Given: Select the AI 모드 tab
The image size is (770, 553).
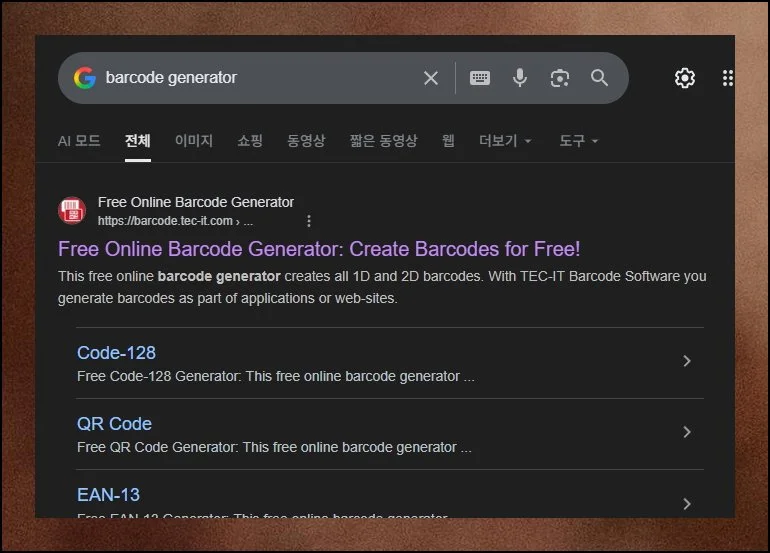Looking at the screenshot, I should click(x=79, y=141).
